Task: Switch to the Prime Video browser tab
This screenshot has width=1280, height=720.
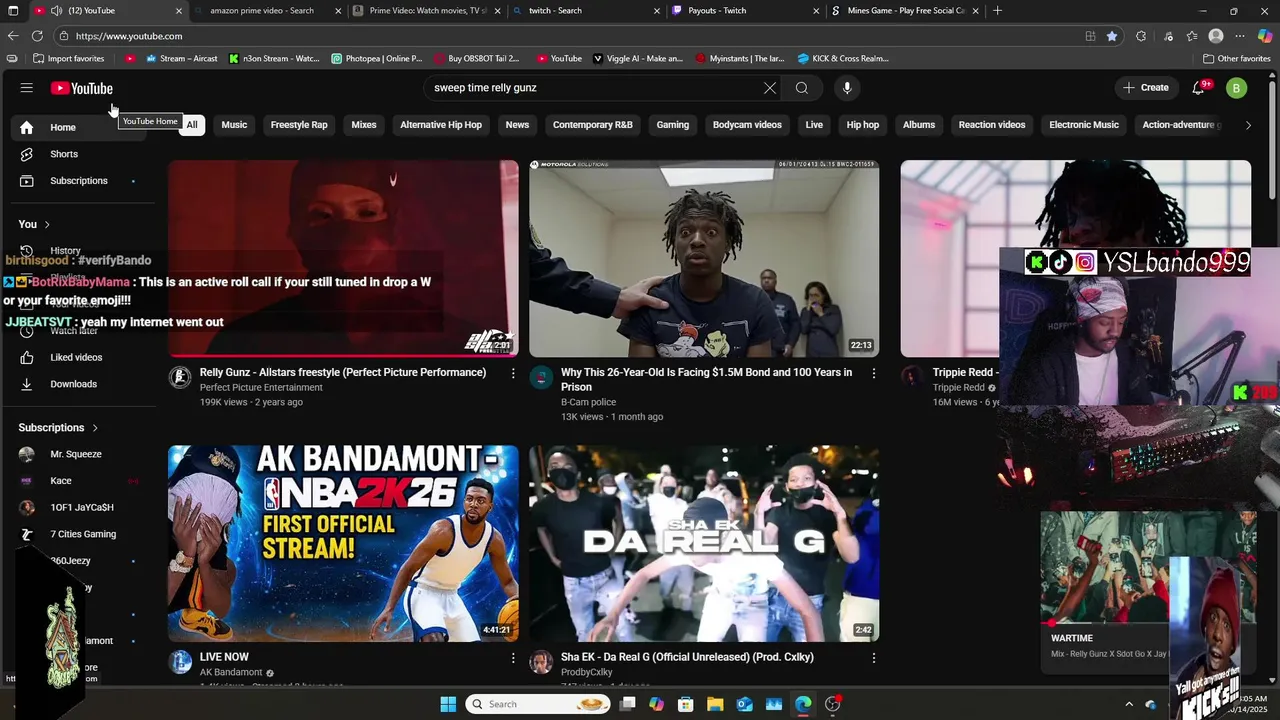Action: click(x=428, y=11)
